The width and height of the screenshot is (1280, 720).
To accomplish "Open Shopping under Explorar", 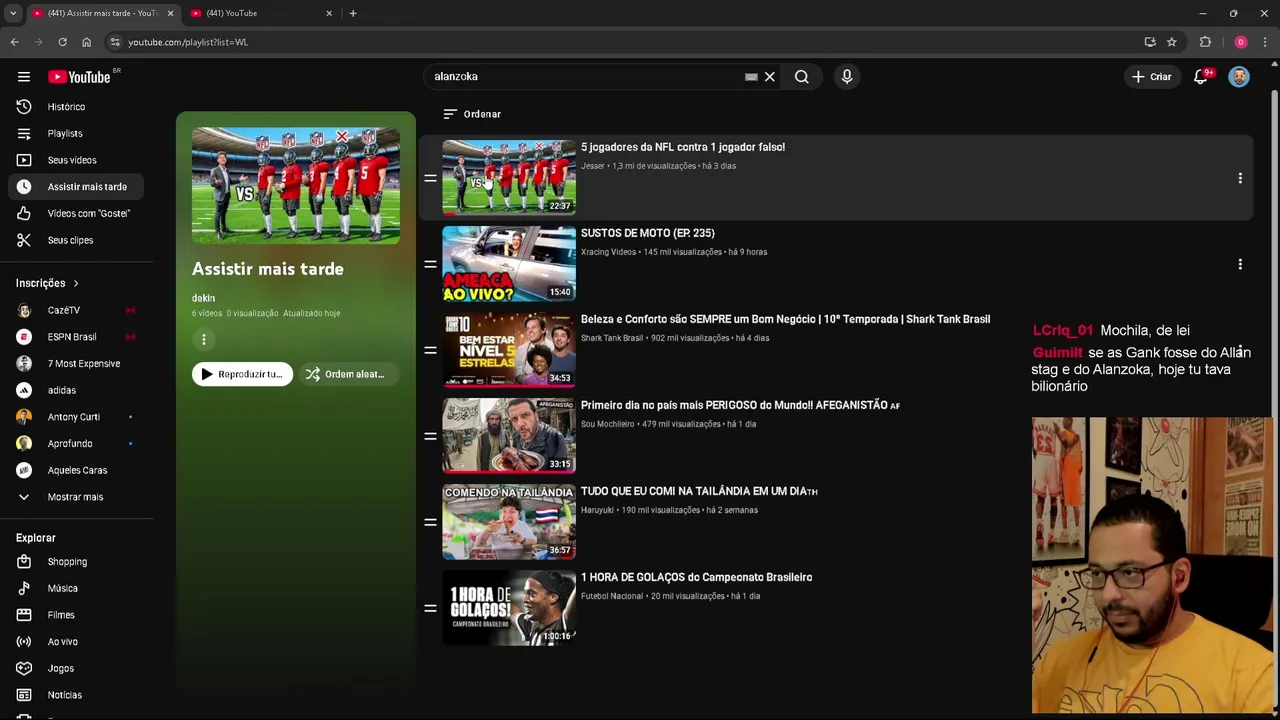I will (x=77, y=562).
